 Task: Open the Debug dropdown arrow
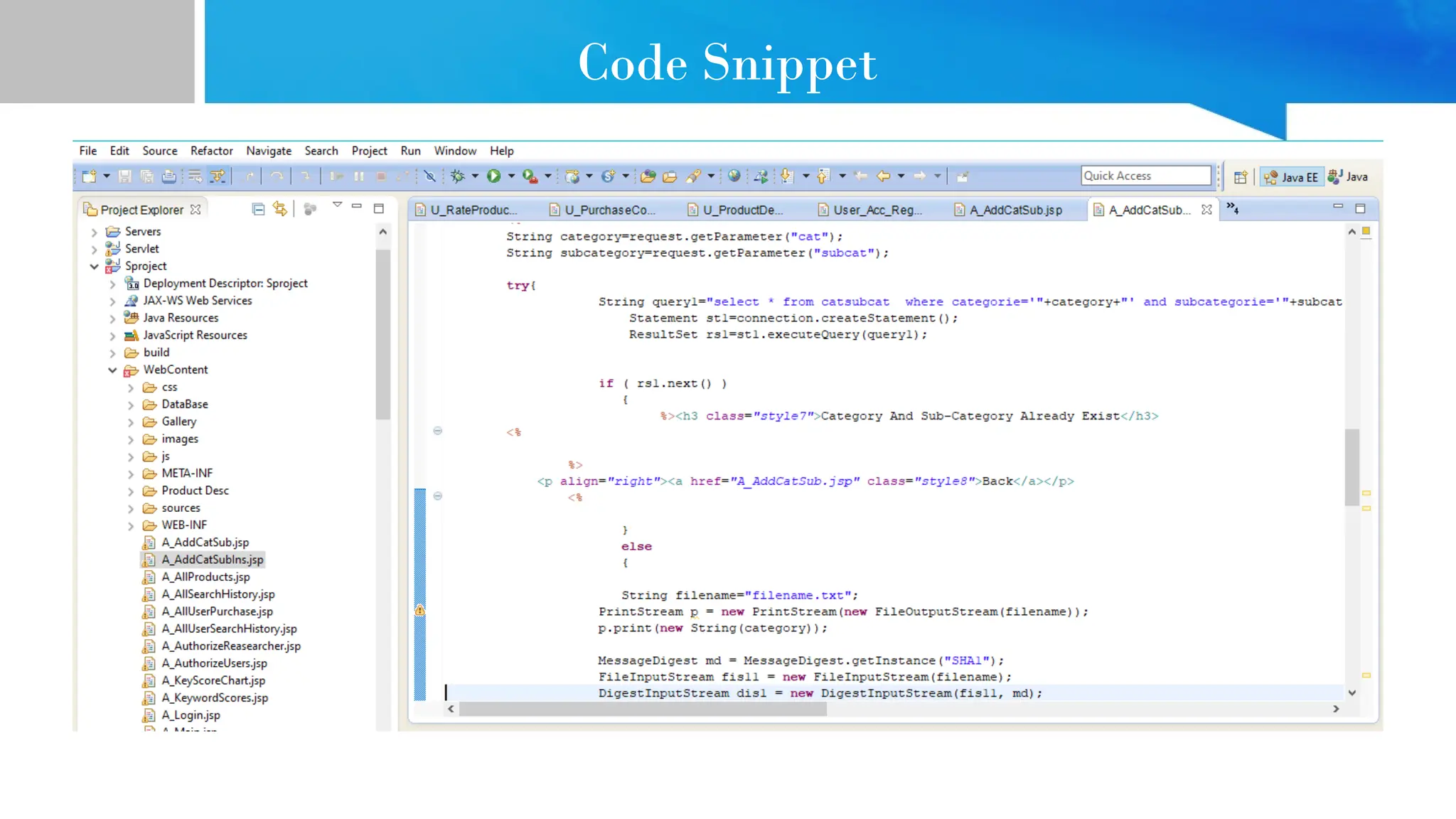click(x=475, y=176)
